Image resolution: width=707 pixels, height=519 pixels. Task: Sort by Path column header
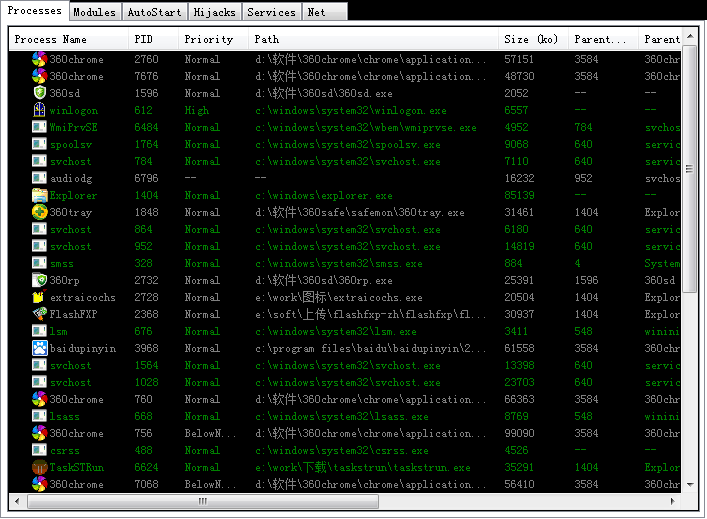(x=373, y=39)
